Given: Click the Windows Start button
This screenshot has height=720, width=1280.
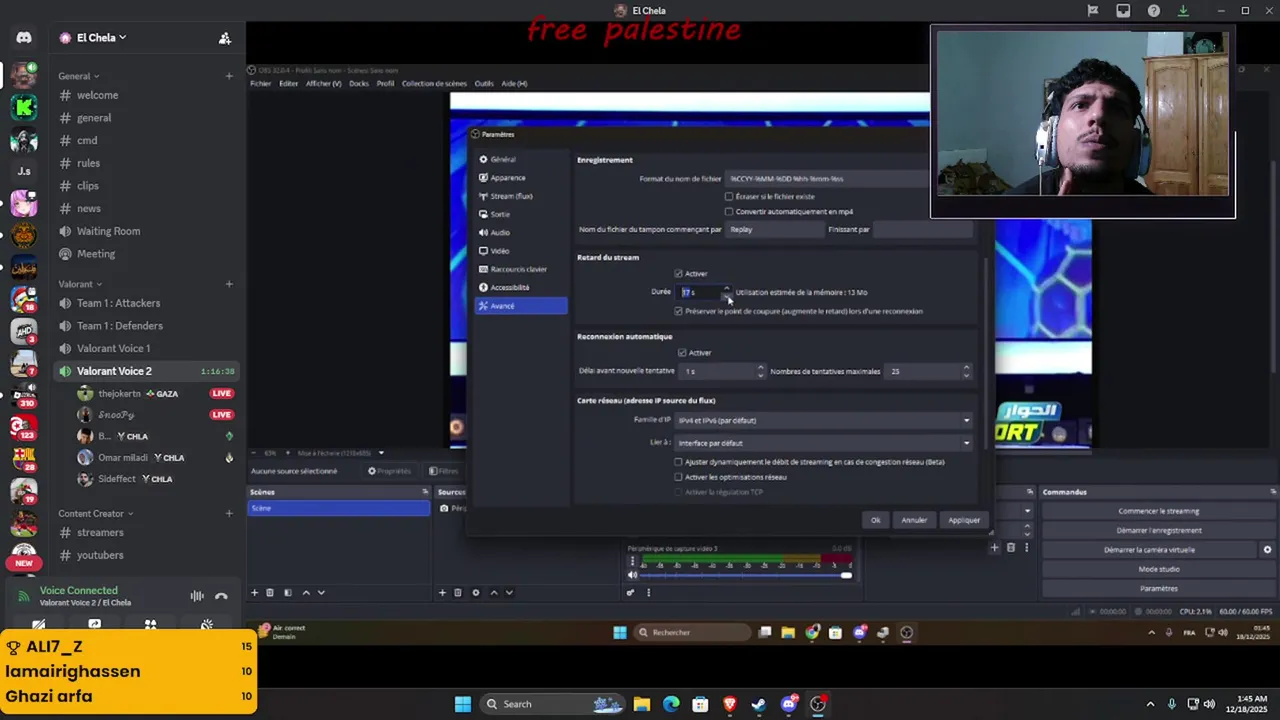Looking at the screenshot, I should (463, 704).
